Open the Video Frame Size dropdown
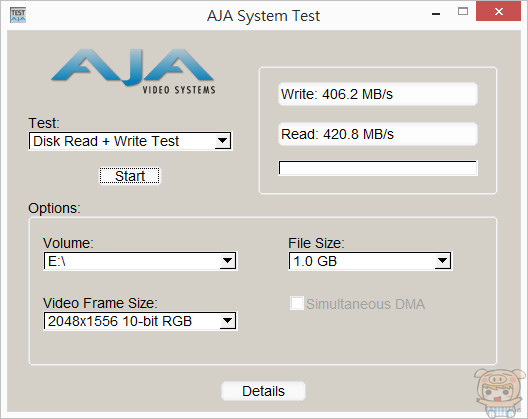Screen dimensions: 528x419 coord(140,321)
